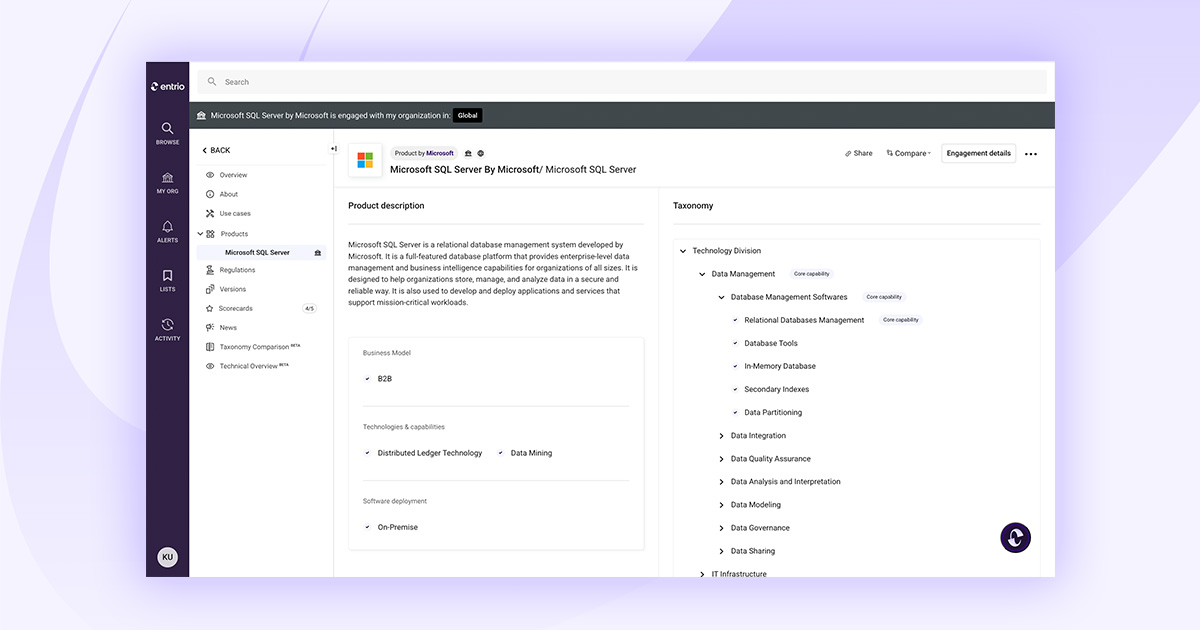Expand the Data Integration node
Screen dimensions: 1200x630
pyautogui.click(x=722, y=436)
